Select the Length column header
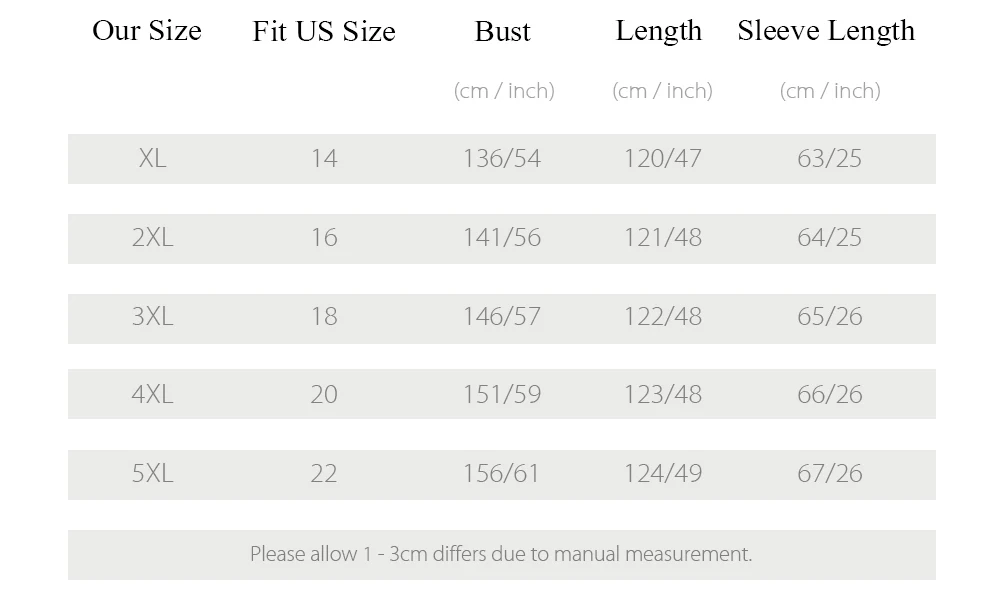The width and height of the screenshot is (1000, 599). point(659,31)
